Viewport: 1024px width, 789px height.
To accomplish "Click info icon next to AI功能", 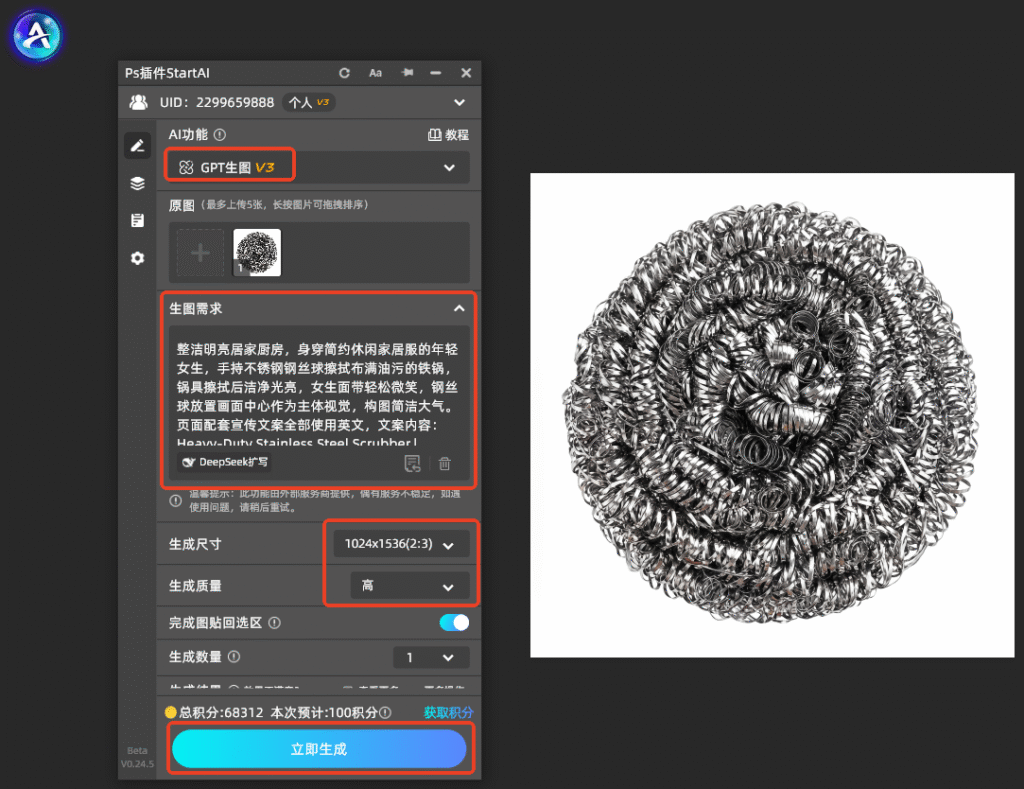I will (x=220, y=135).
